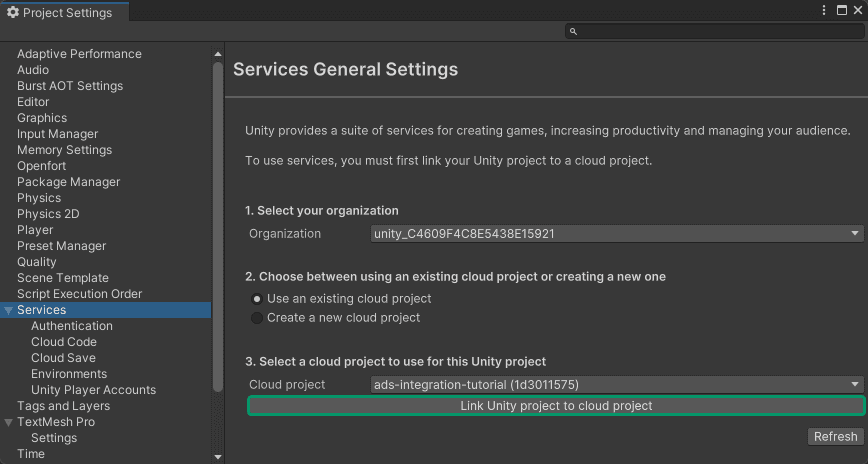Open Authentication under Services
Viewport: 868px width, 464px height.
pos(71,326)
